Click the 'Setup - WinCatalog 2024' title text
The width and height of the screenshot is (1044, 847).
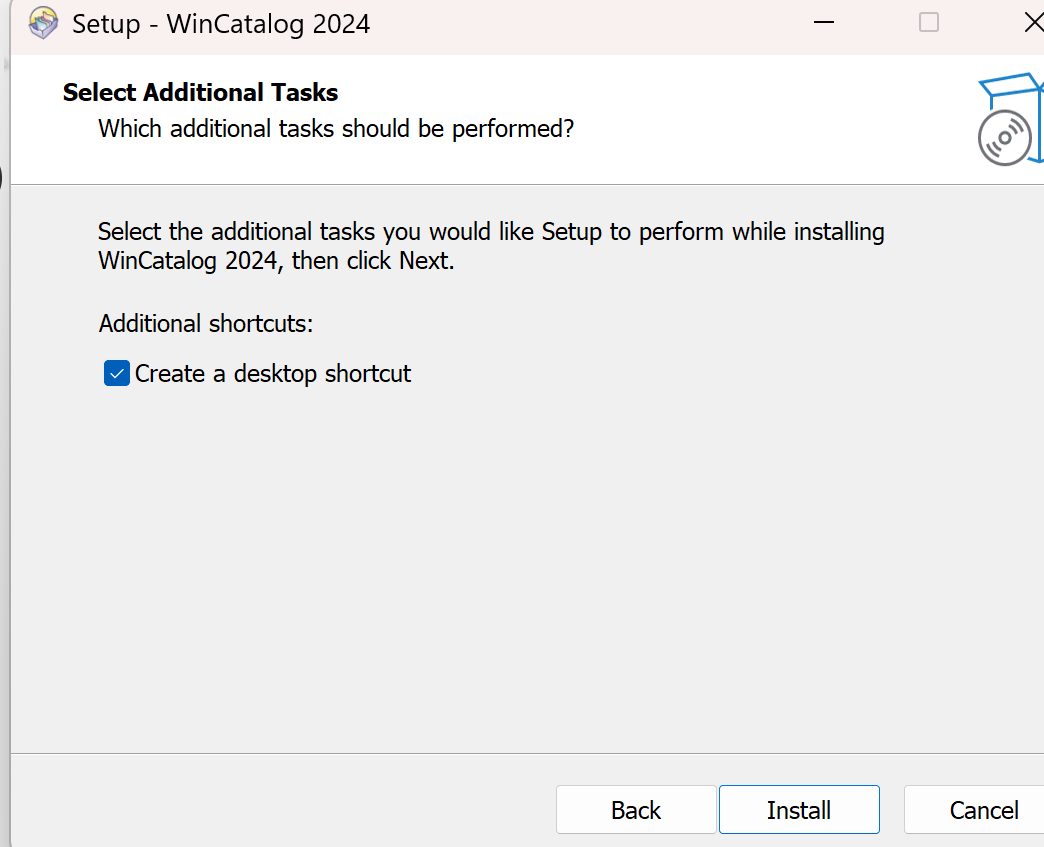point(221,24)
